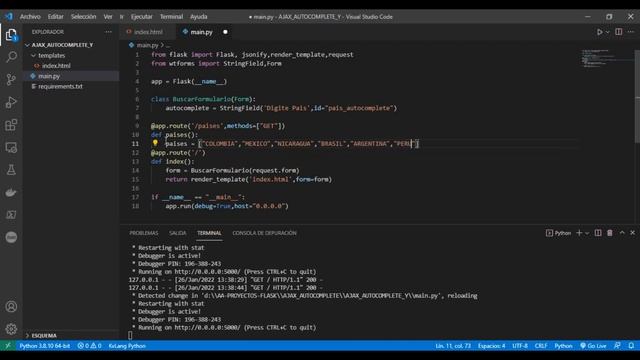Switch to CONSOLA DE DEPURACIÓN tab
The height and width of the screenshot is (360, 640).
pos(264,233)
